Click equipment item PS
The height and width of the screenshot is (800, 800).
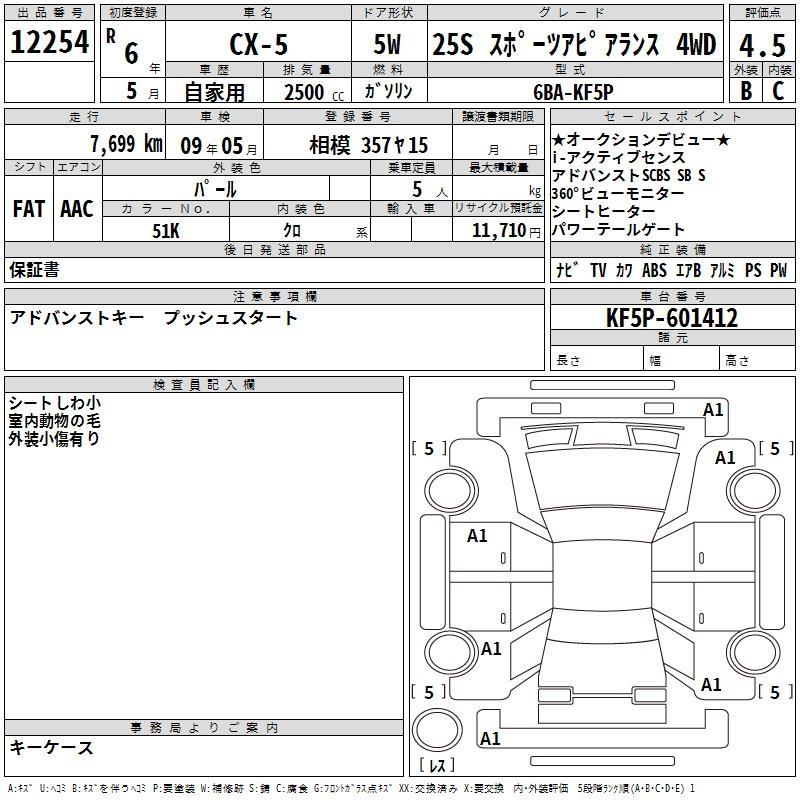coord(753,270)
